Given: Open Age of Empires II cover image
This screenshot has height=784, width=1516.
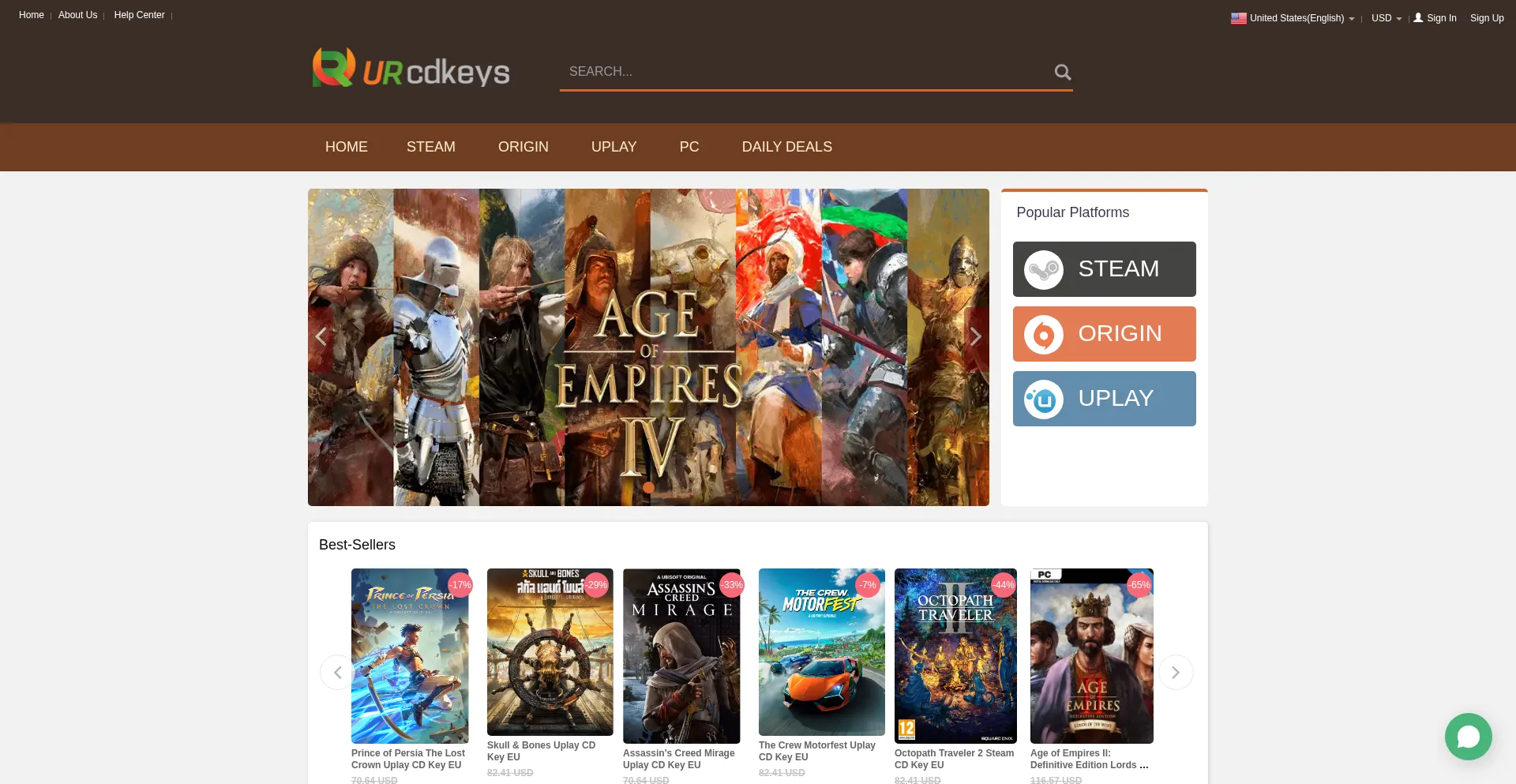Looking at the screenshot, I should pos(1092,656).
